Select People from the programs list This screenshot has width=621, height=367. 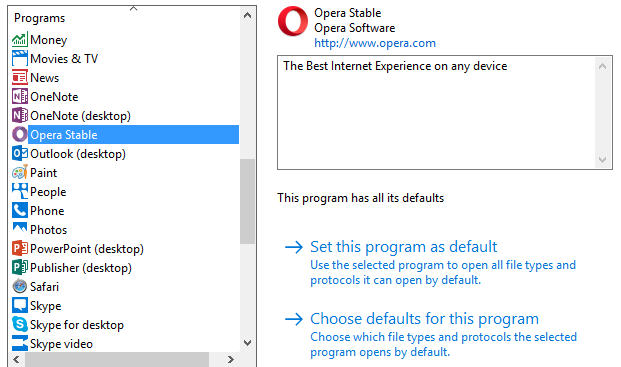[48, 192]
